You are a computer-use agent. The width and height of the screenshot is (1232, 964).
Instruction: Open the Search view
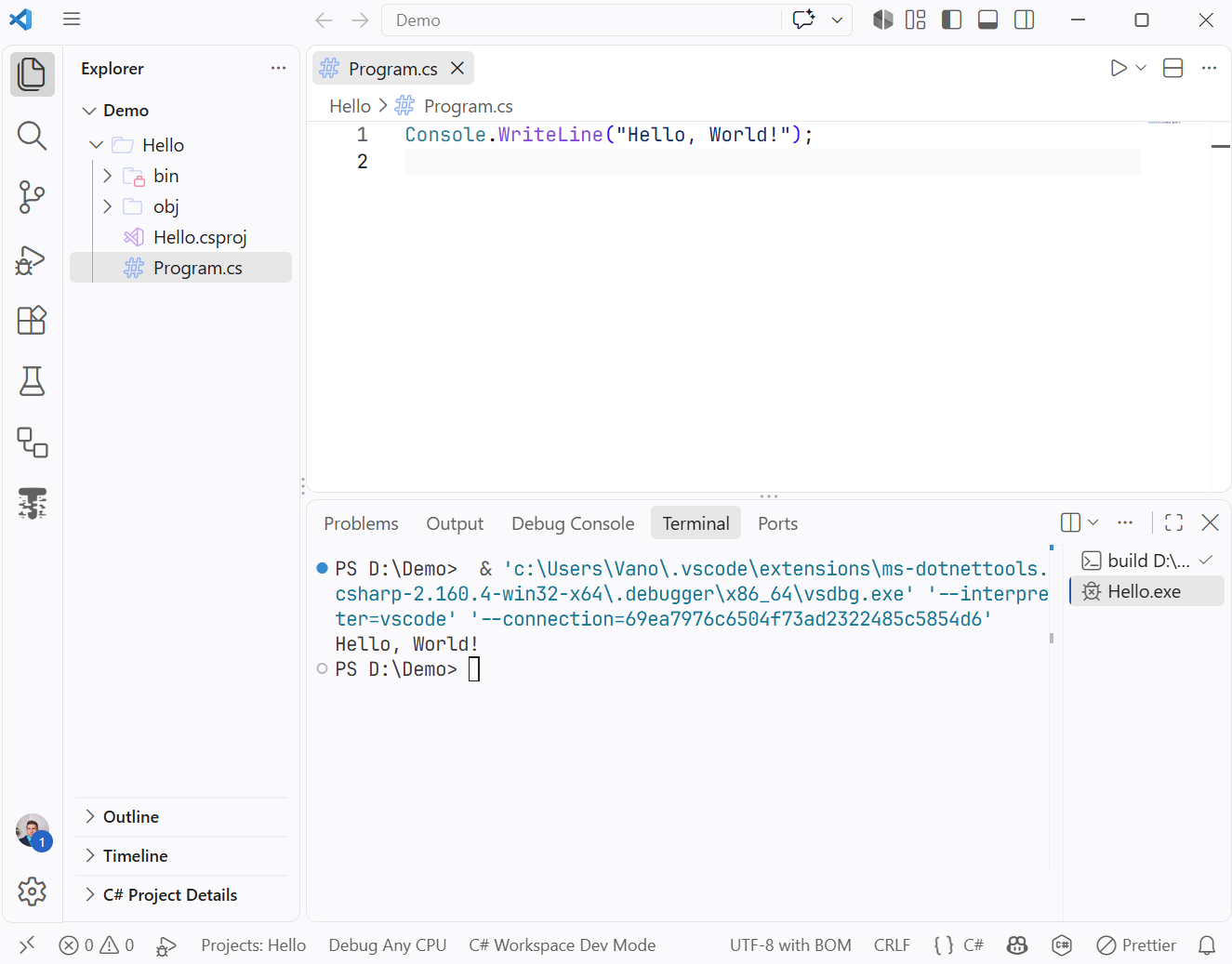pyautogui.click(x=33, y=136)
